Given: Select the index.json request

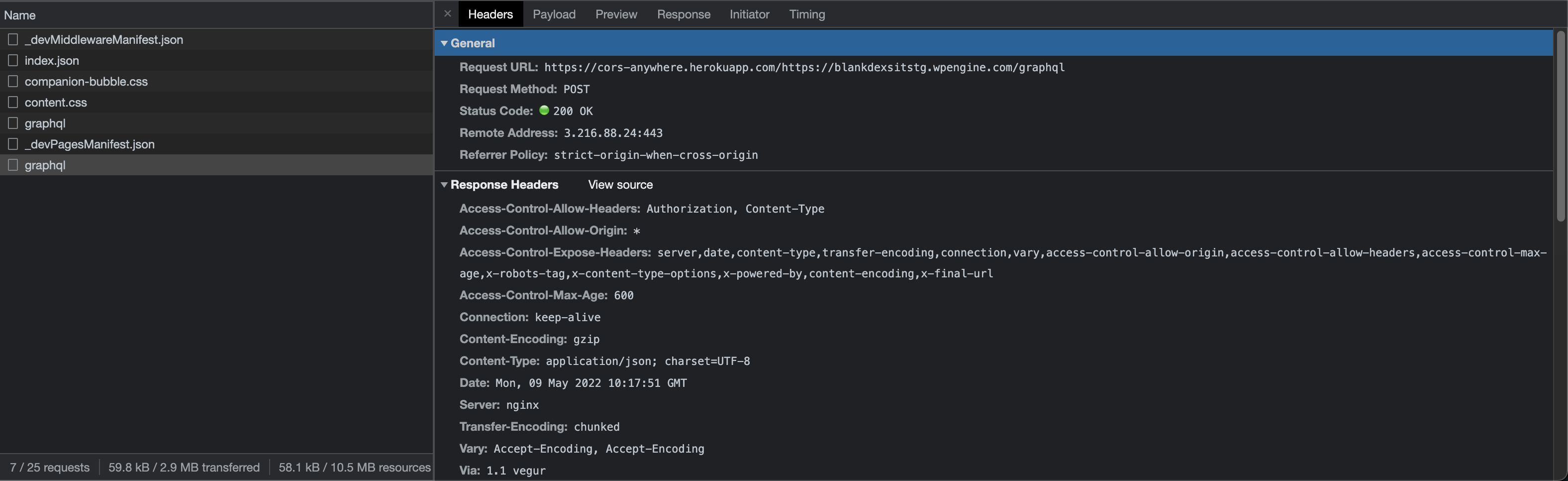Looking at the screenshot, I should [x=217, y=60].
